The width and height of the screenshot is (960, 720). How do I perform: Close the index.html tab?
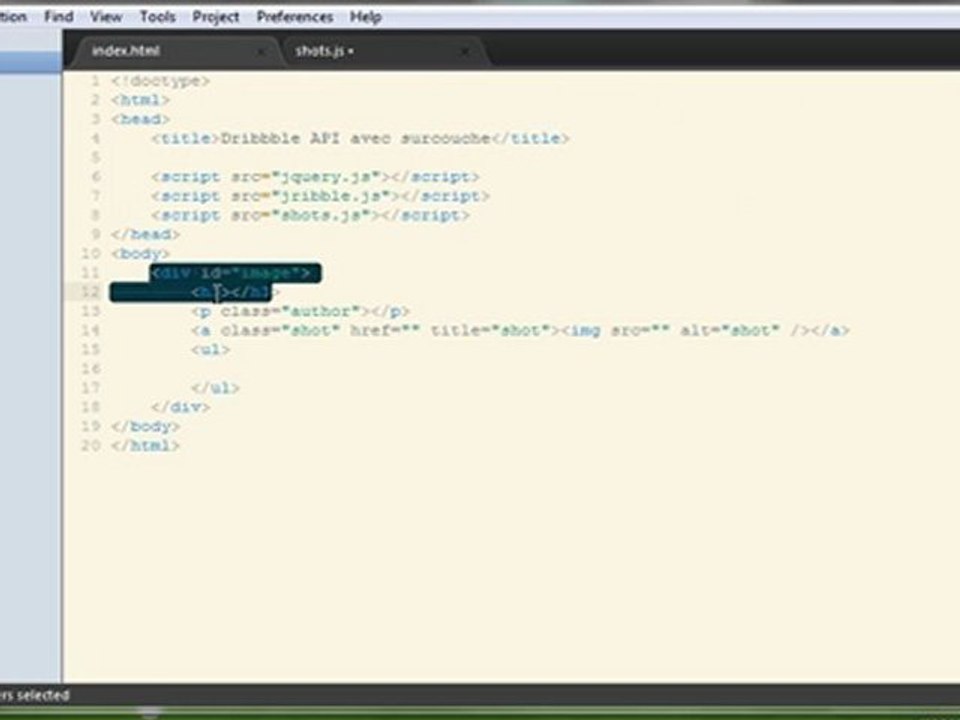(261, 51)
